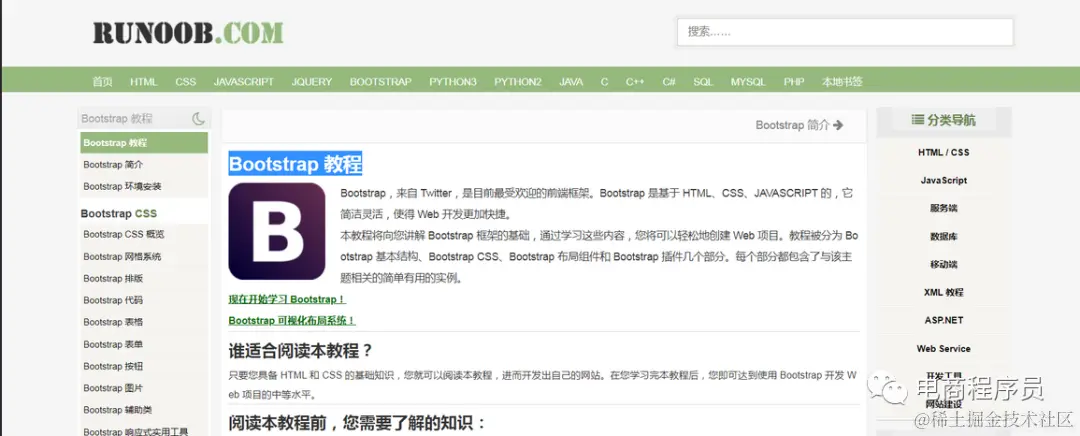Viewport: 1080px width, 436px height.
Task: Click the 分类导航 panel header
Action: [944, 120]
